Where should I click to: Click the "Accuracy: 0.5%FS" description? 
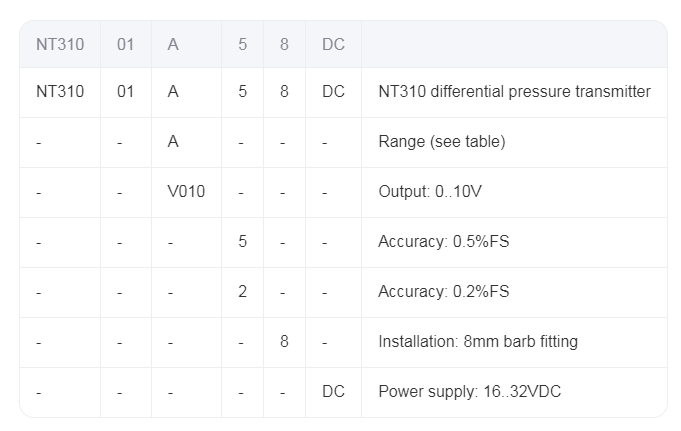443,242
